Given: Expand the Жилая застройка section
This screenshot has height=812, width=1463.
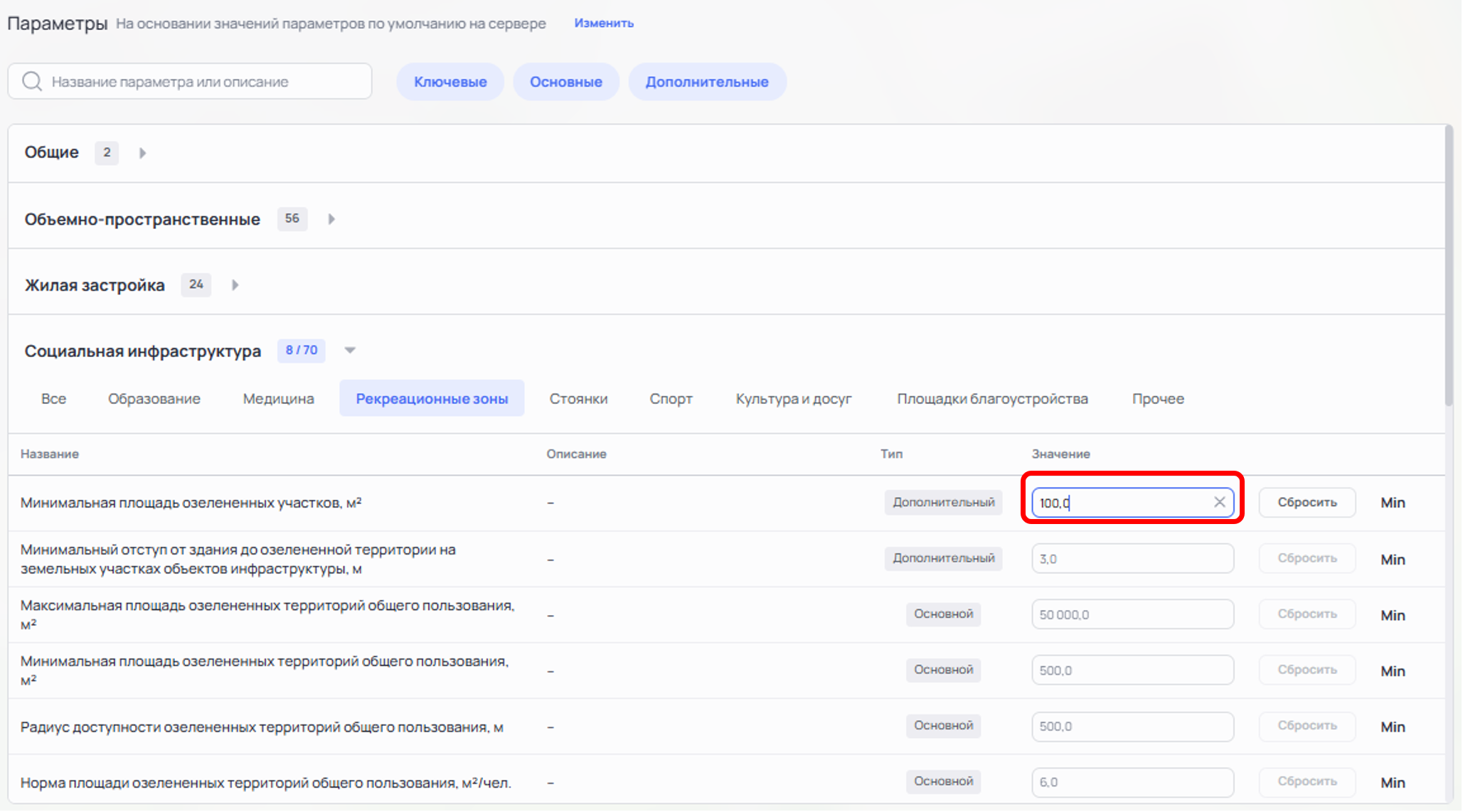Looking at the screenshot, I should point(235,285).
